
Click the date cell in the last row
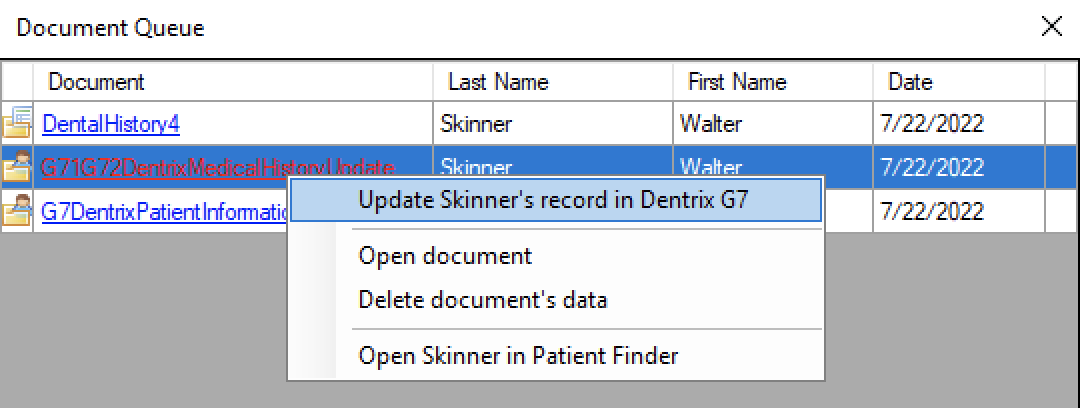pyautogui.click(x=931, y=211)
